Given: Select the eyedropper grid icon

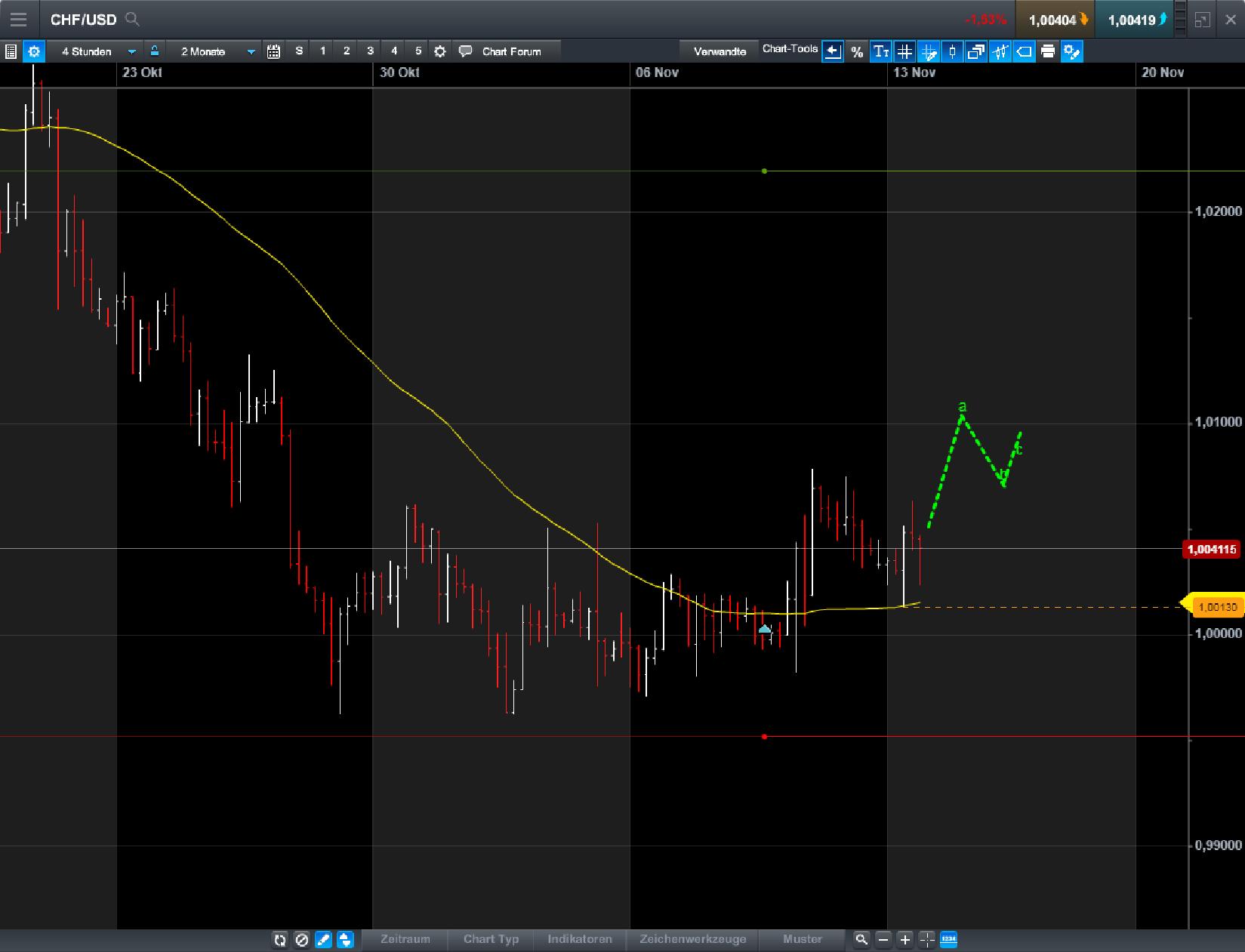Looking at the screenshot, I should 928,51.
